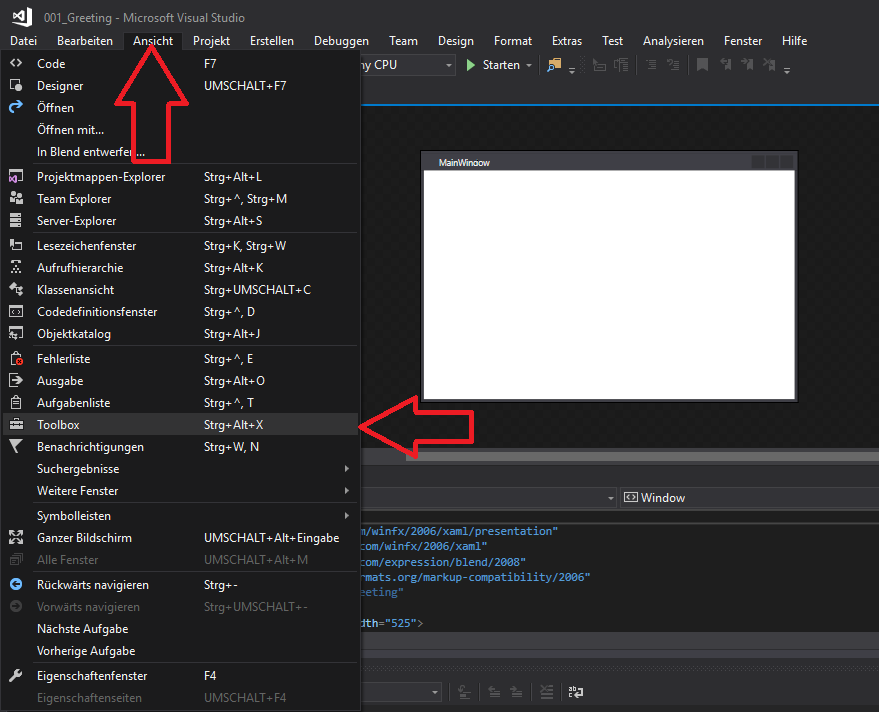Click the designer horizontal scrollbar
Image resolution: width=879 pixels, height=712 pixels.
[x=642, y=456]
